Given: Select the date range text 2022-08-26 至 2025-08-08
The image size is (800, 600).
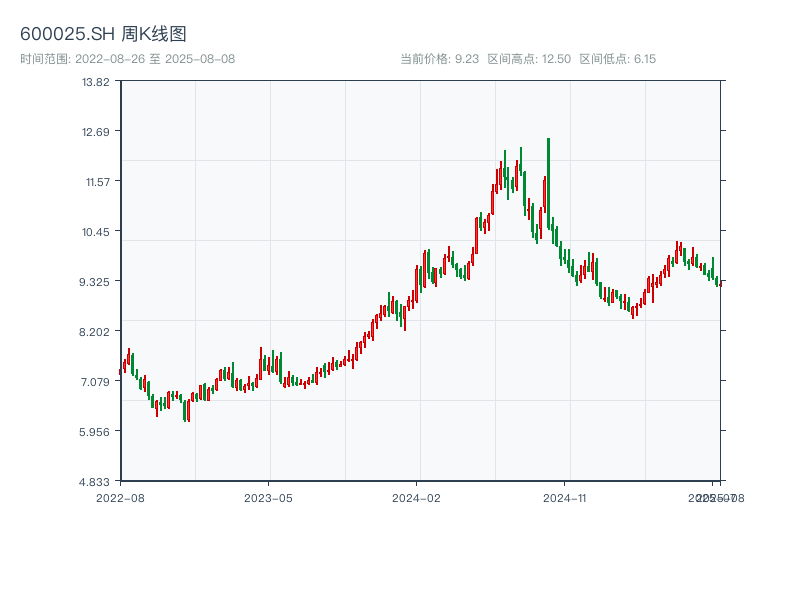Looking at the screenshot, I should tap(155, 59).
